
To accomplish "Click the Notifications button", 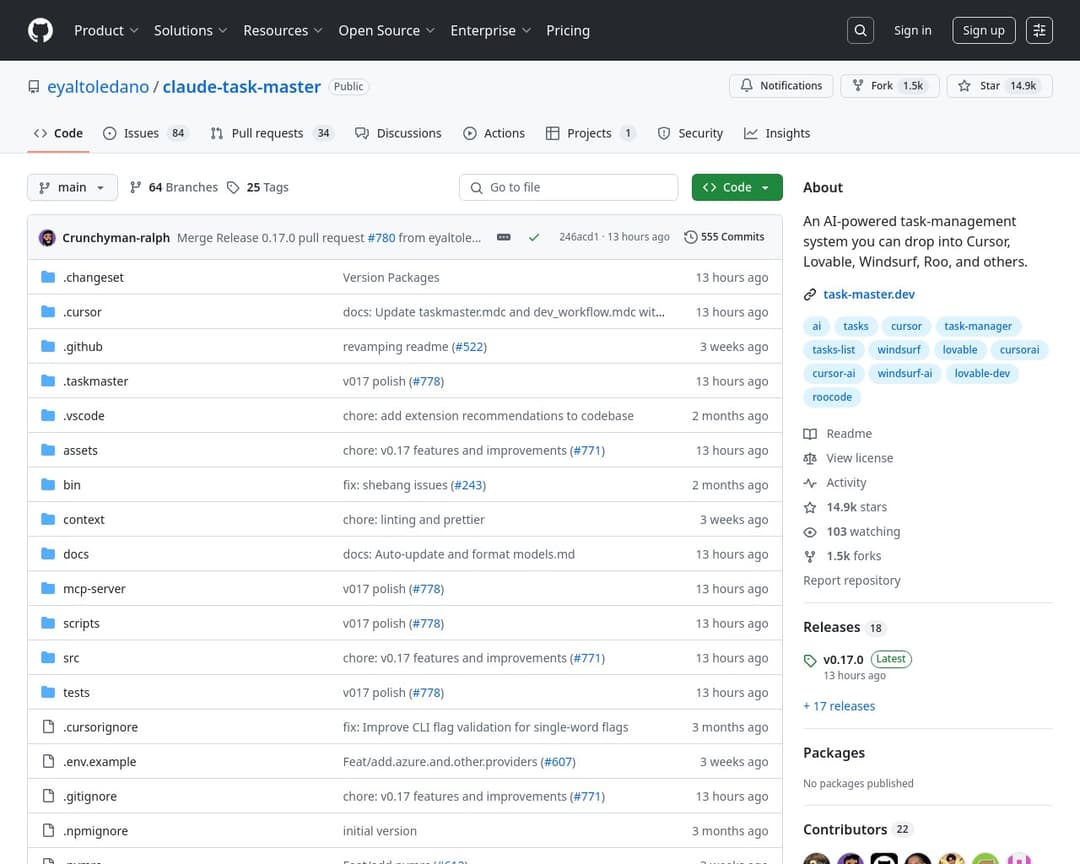I will (x=781, y=85).
